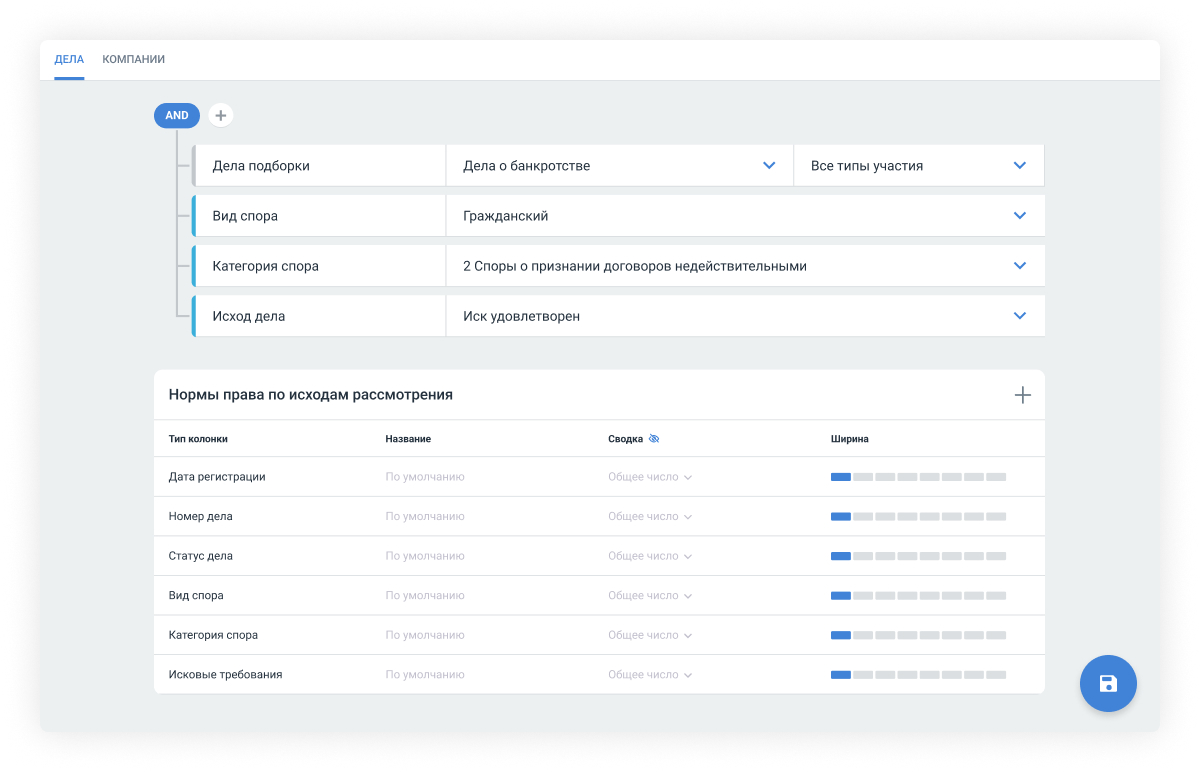Switch to the Компании tab
Screen dimensions: 1200x772
(133, 60)
